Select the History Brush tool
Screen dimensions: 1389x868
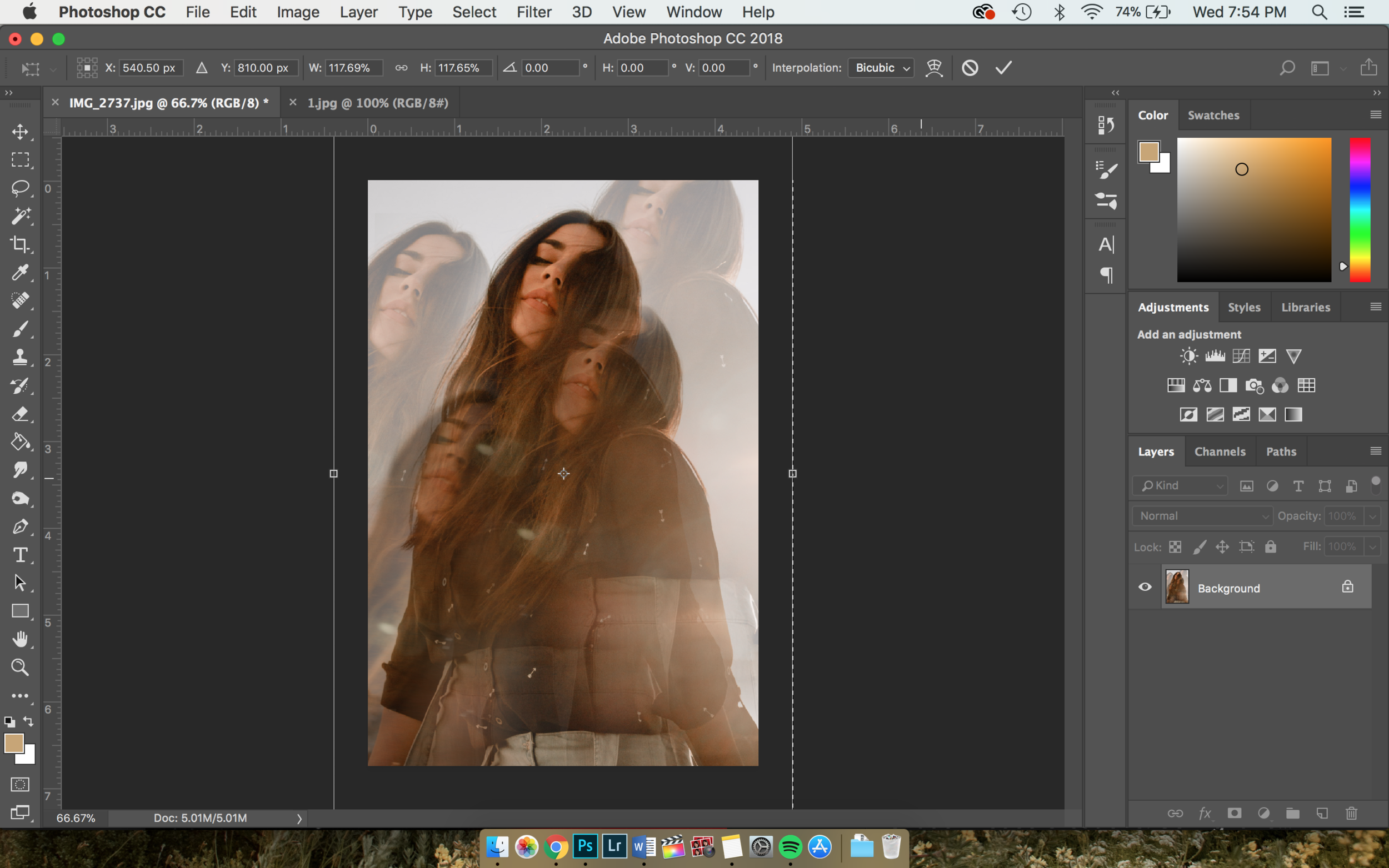click(20, 385)
